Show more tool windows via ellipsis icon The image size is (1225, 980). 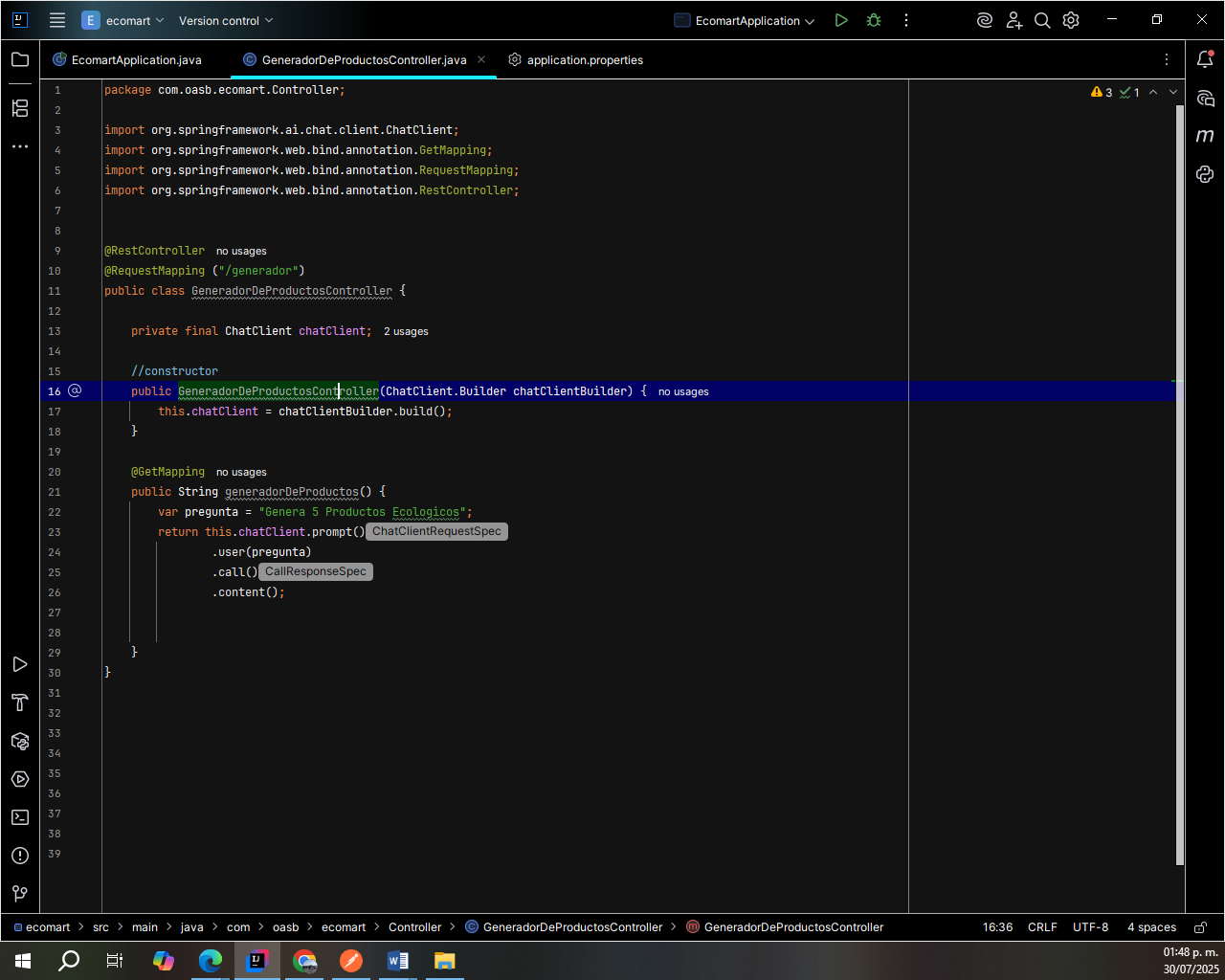click(20, 146)
